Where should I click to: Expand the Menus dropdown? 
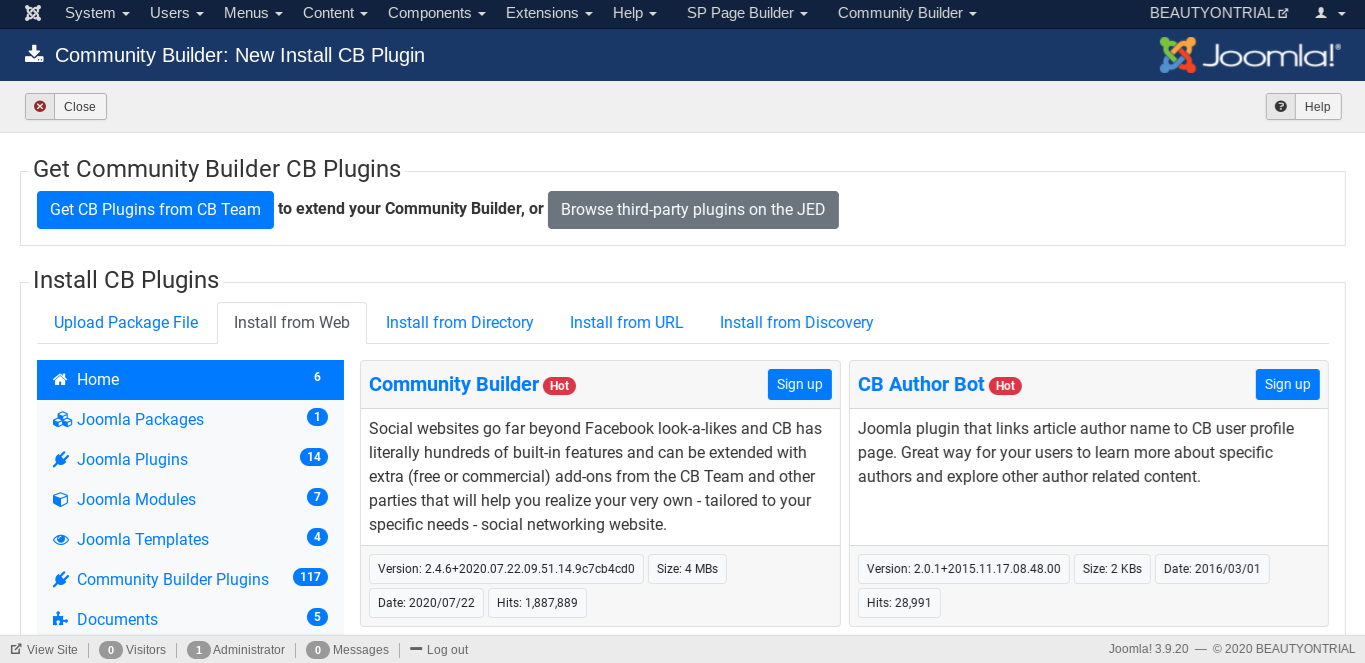pos(253,13)
